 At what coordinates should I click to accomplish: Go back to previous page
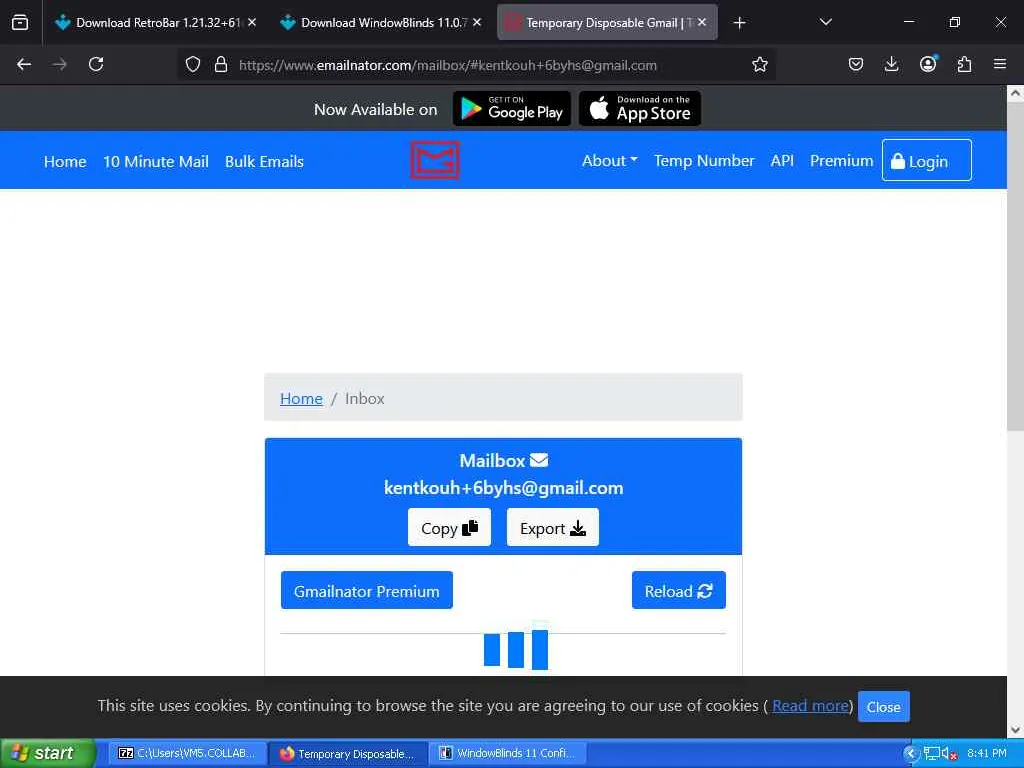click(24, 64)
